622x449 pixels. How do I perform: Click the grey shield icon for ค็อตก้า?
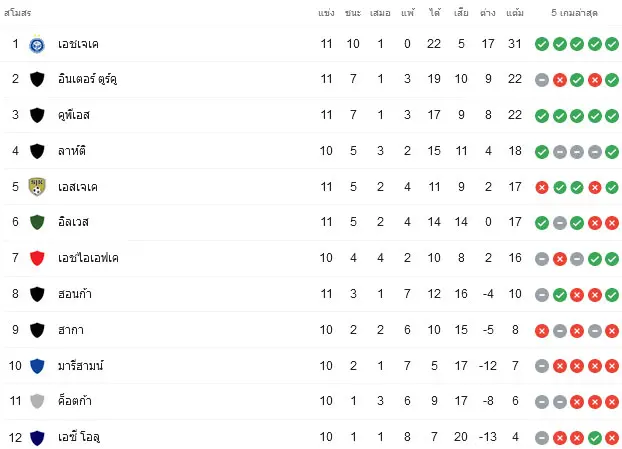point(37,401)
